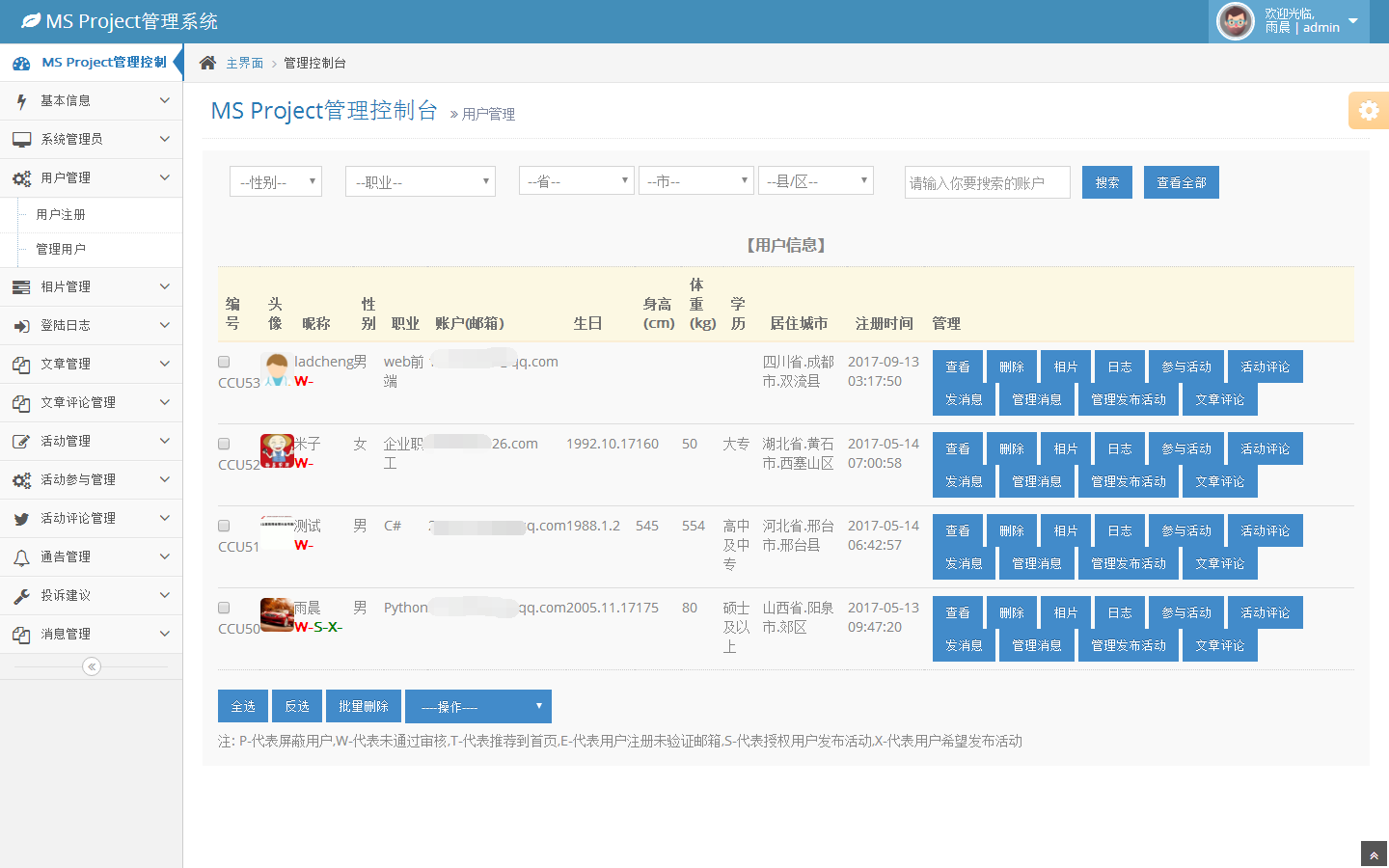Check the checkbox for user CCU53
The height and width of the screenshot is (868, 1389).
point(224,362)
